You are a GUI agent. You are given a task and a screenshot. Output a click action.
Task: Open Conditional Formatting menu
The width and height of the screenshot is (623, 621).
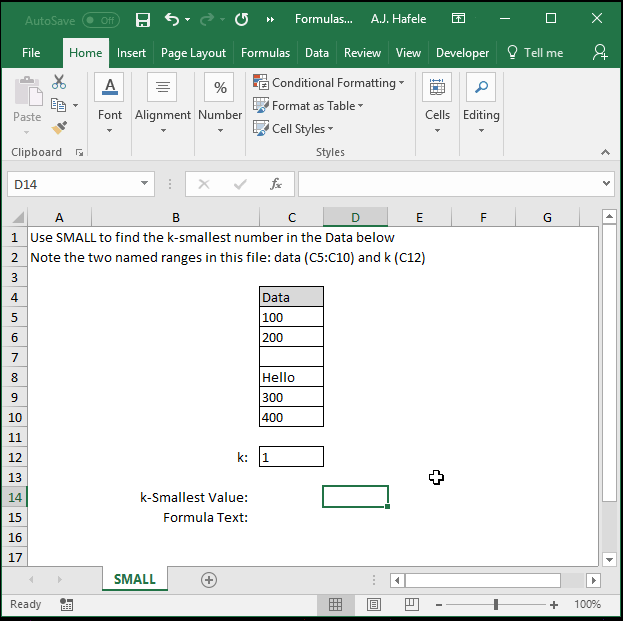coord(329,83)
